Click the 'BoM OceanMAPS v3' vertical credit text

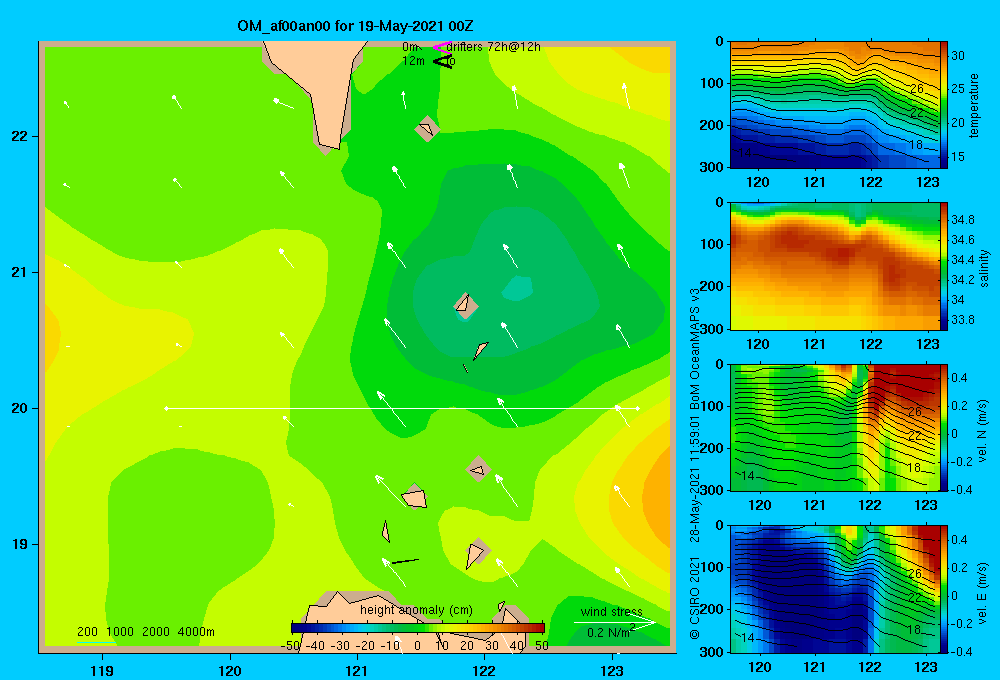point(695,348)
